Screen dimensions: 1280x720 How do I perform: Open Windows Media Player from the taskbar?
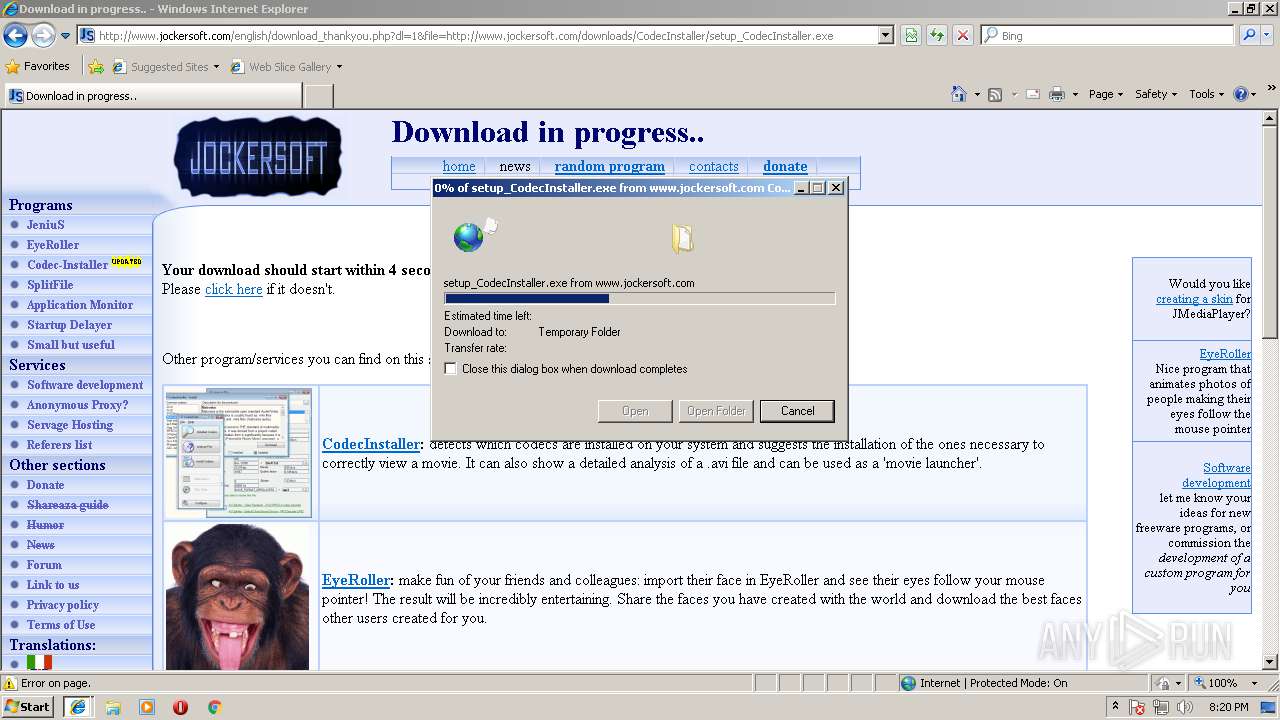tap(147, 707)
